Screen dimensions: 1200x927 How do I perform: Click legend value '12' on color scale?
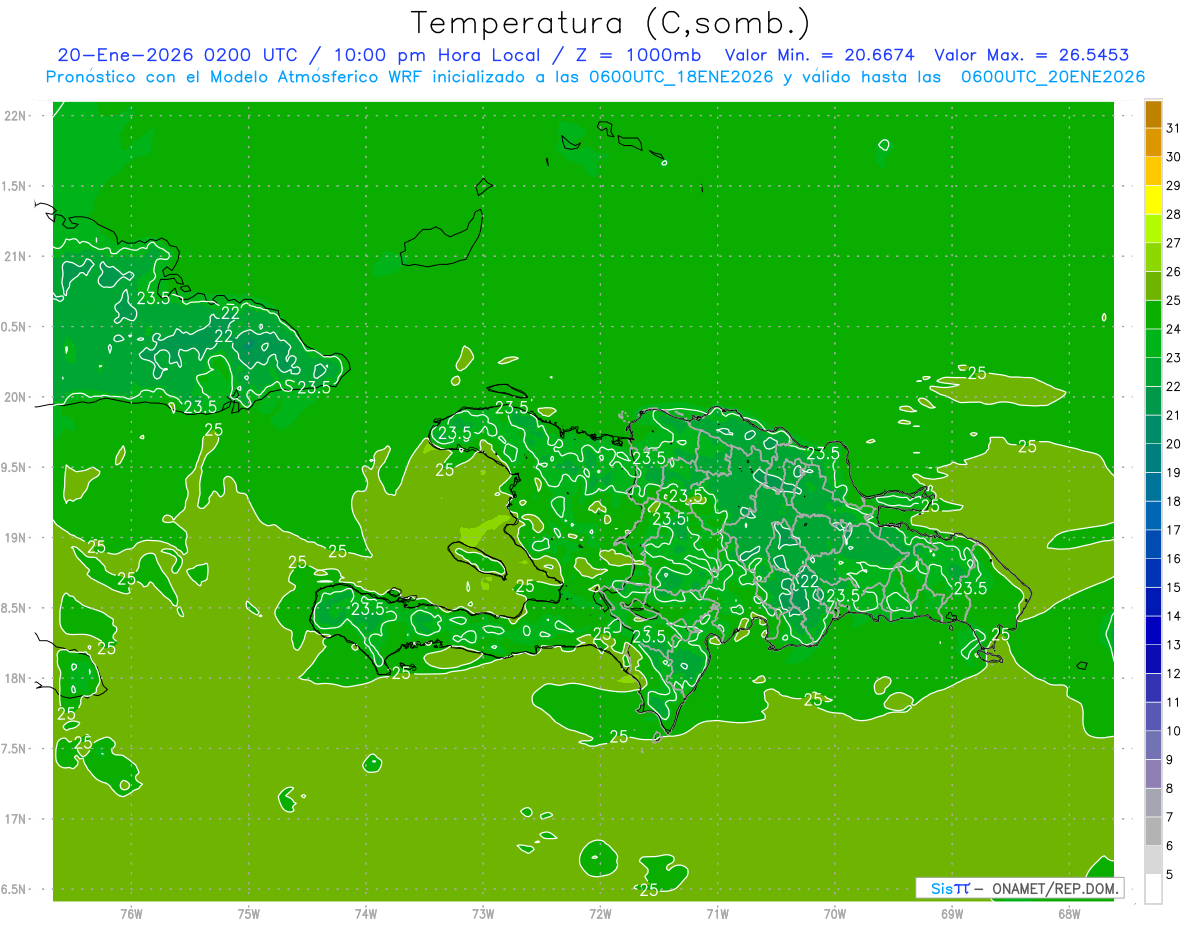pyautogui.click(x=1173, y=674)
